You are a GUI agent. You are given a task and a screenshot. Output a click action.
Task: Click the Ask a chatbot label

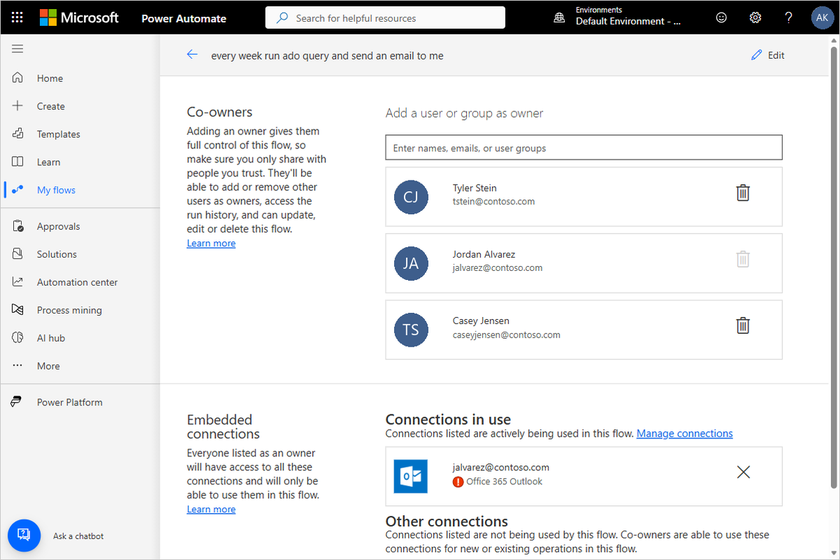click(x=78, y=536)
